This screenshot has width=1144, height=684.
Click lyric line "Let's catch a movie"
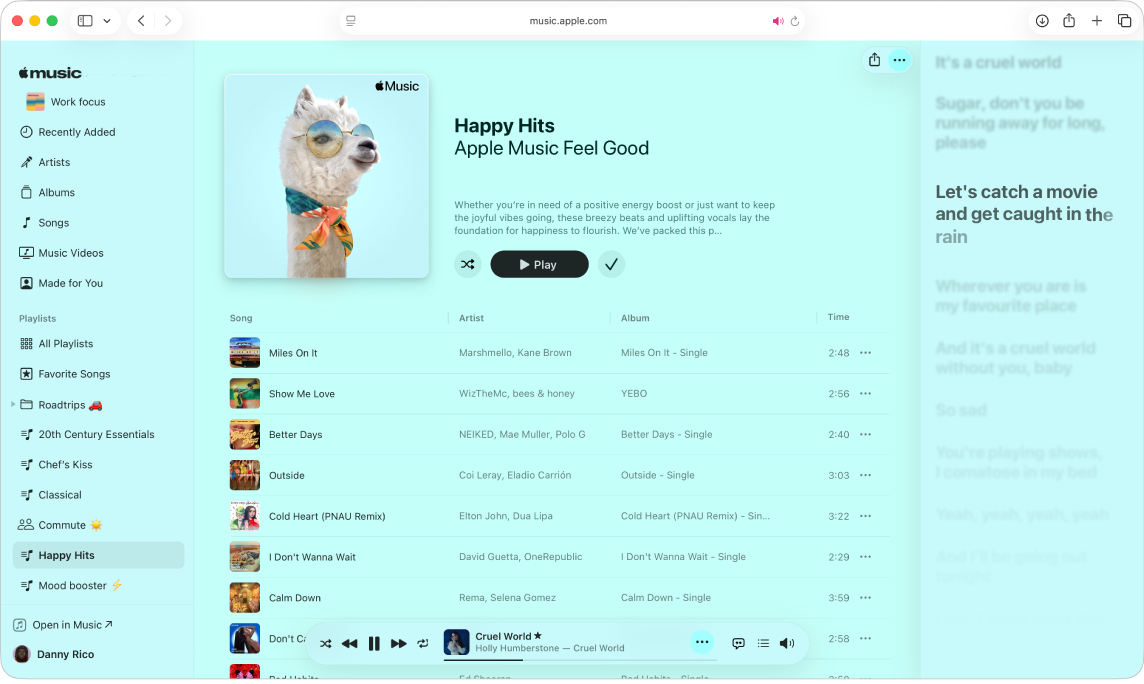pos(1016,192)
